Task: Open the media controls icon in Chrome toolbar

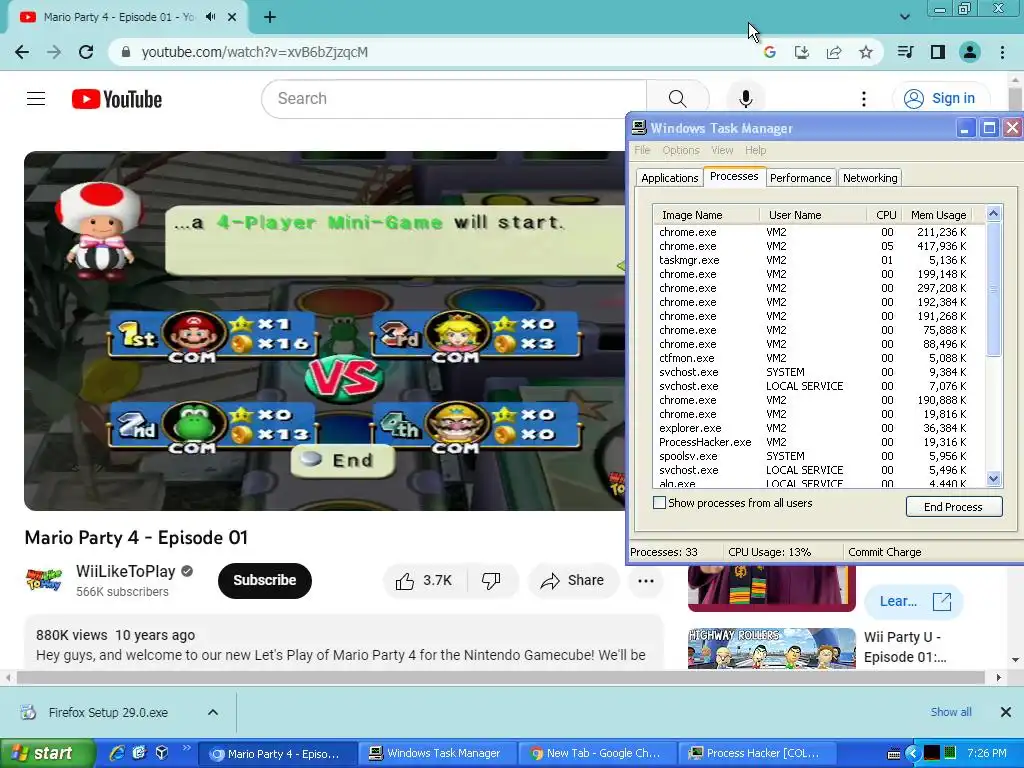Action: [905, 52]
